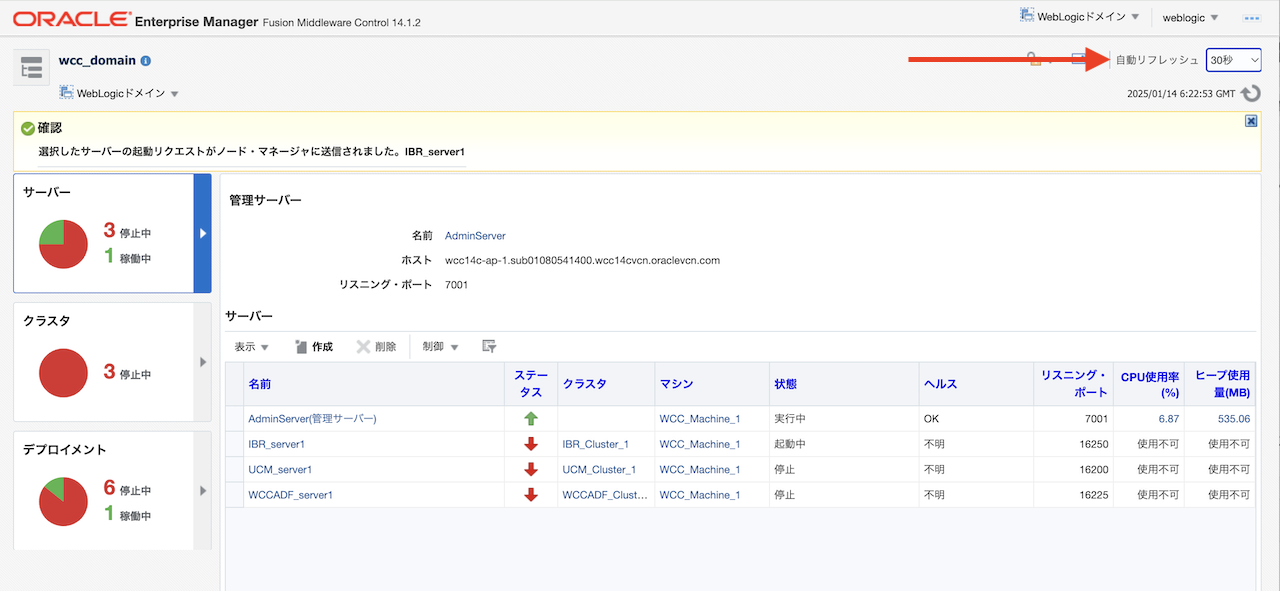The image size is (1280, 591).
Task: Click the servers pie chart
Action: click(x=64, y=245)
